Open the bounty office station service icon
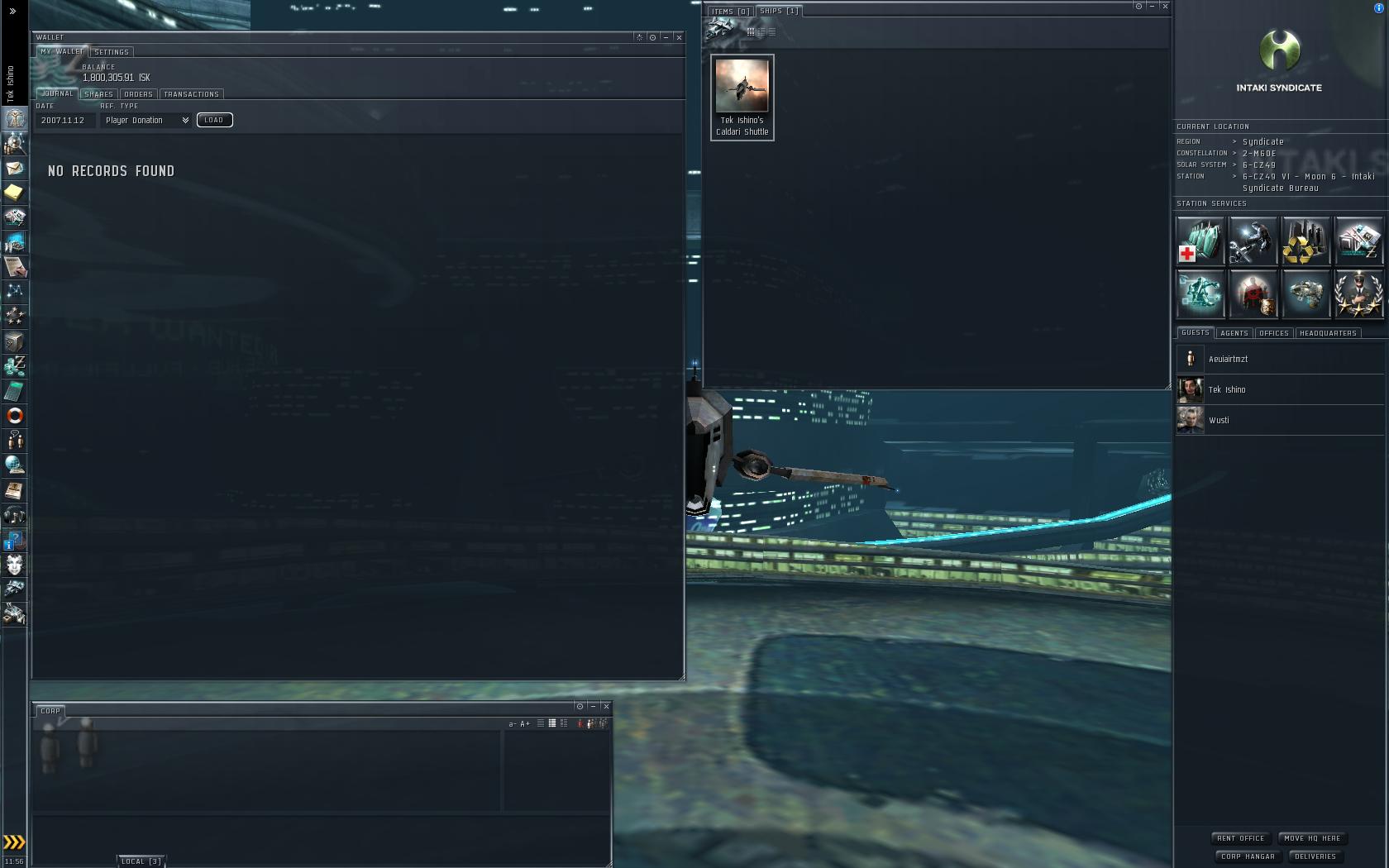The width and height of the screenshot is (1389, 868). click(1253, 294)
